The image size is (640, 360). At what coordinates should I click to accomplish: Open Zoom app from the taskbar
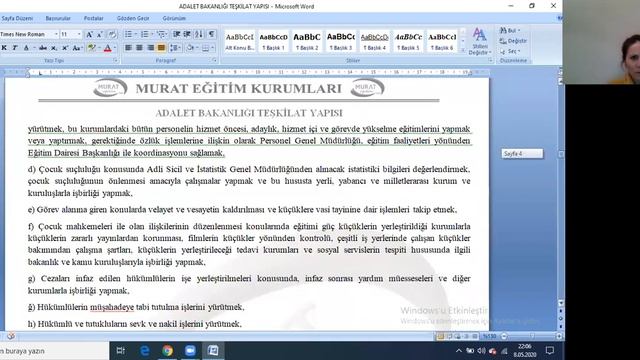(x=190, y=351)
